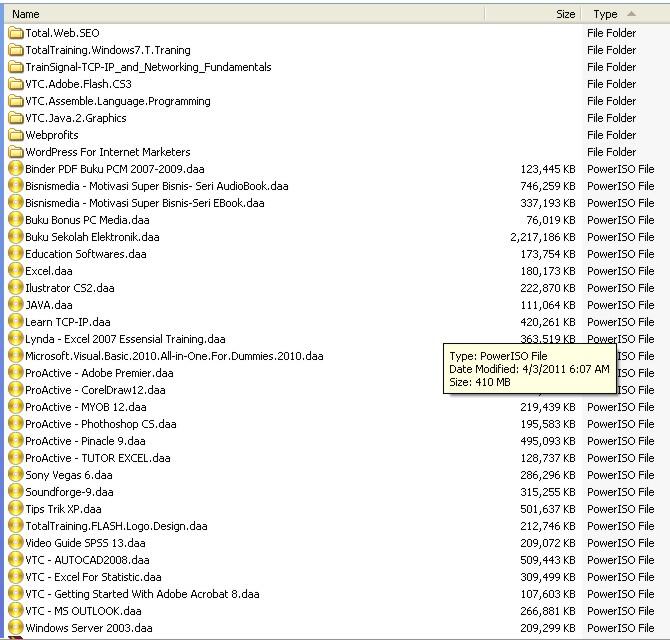
Task: Click the 107,603 KB size value
Action: click(x=548, y=594)
